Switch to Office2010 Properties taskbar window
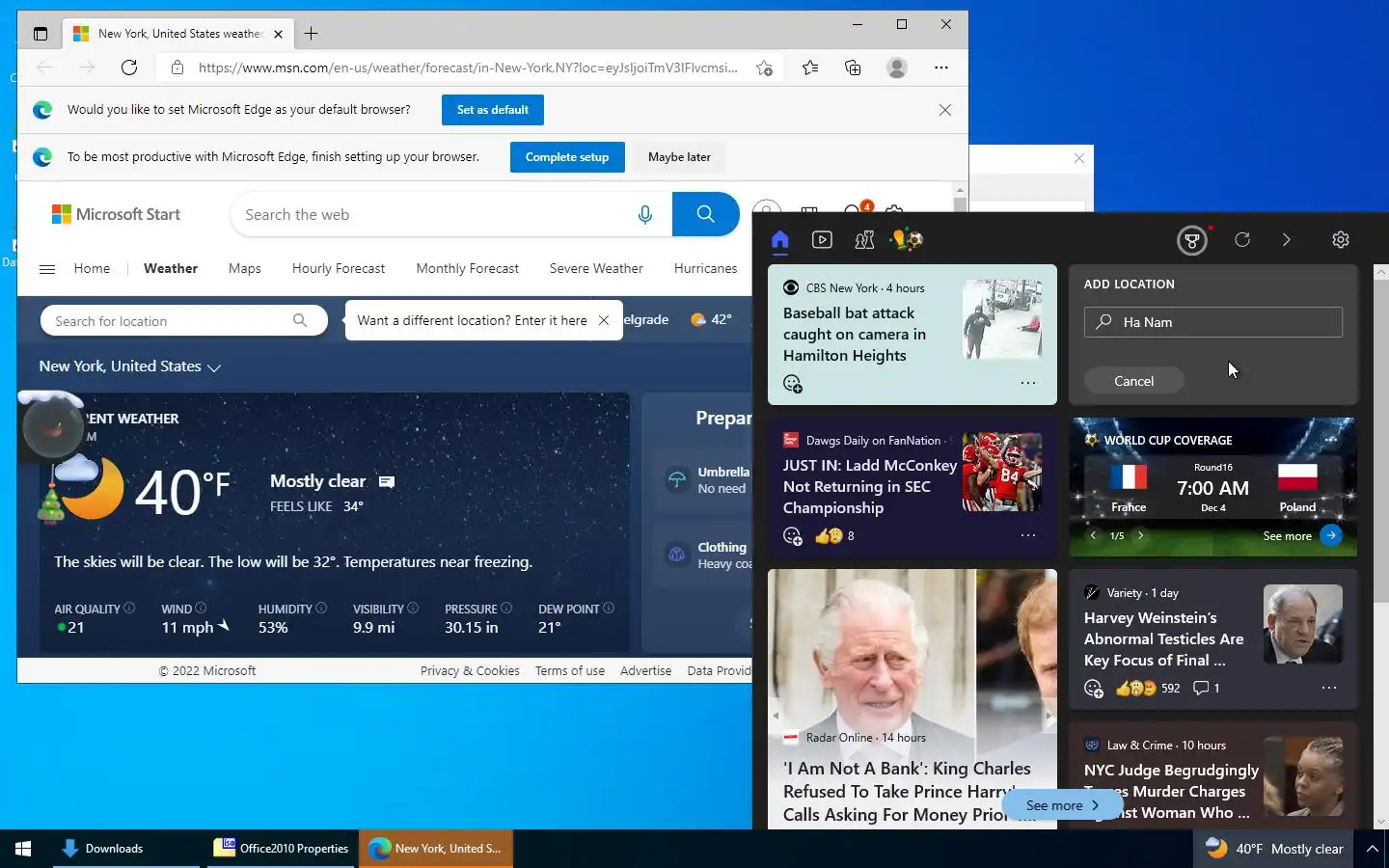The width and height of the screenshot is (1389, 868). pyautogui.click(x=281, y=849)
